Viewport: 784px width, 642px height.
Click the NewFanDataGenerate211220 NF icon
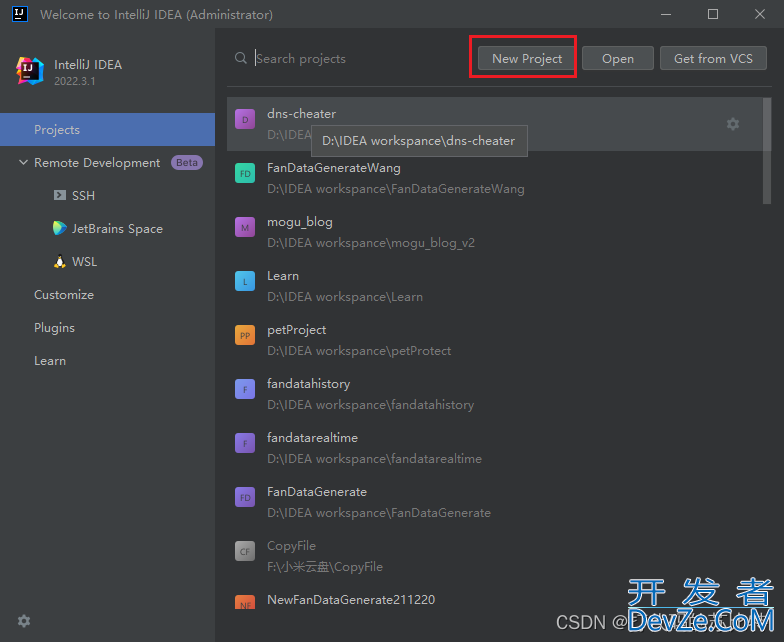coord(244,602)
